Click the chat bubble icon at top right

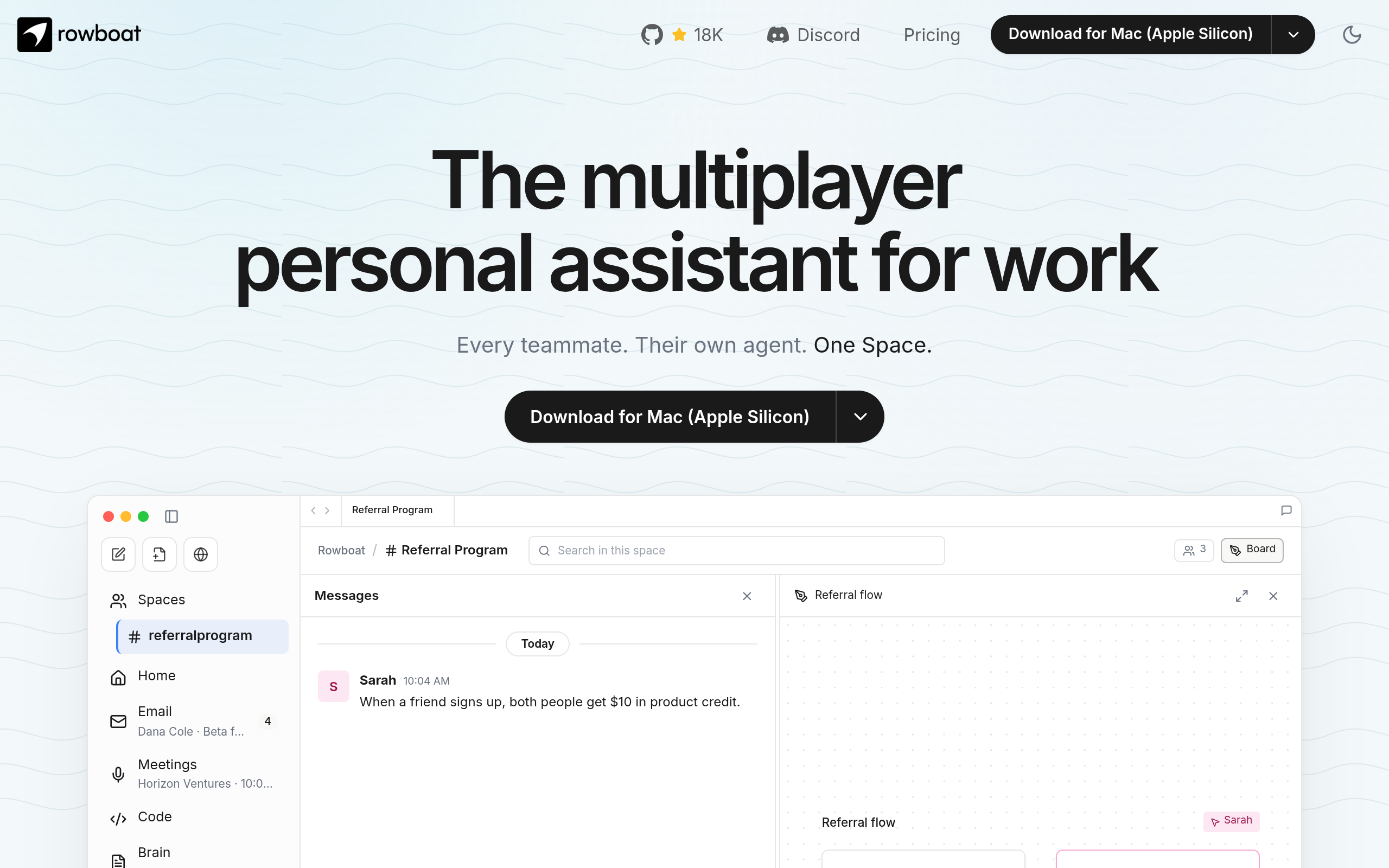[1286, 510]
